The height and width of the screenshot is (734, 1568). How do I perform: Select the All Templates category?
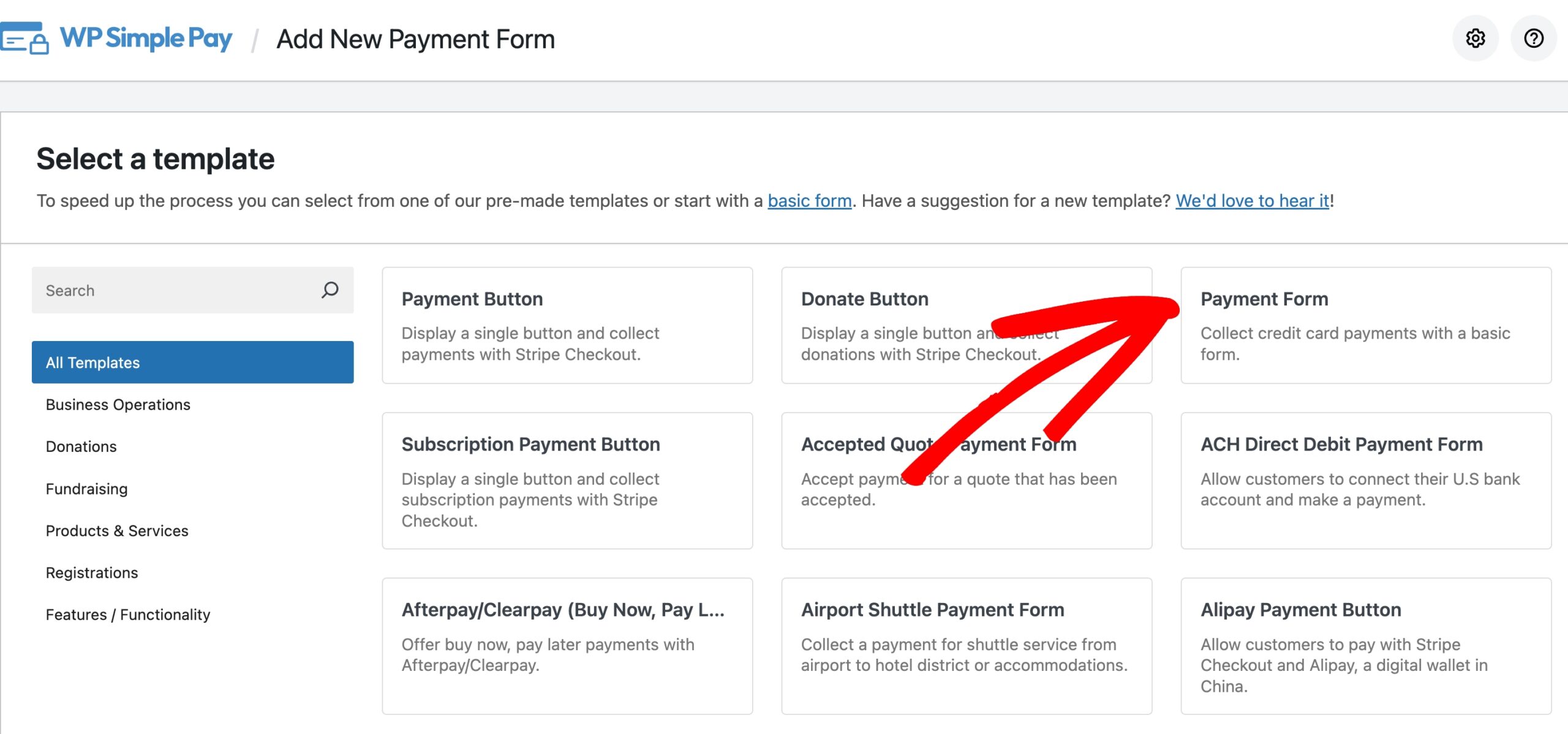[x=192, y=362]
